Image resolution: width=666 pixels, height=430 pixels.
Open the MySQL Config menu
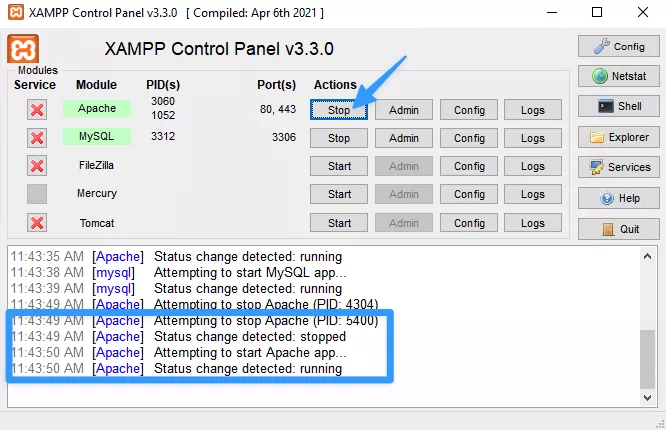(x=468, y=138)
